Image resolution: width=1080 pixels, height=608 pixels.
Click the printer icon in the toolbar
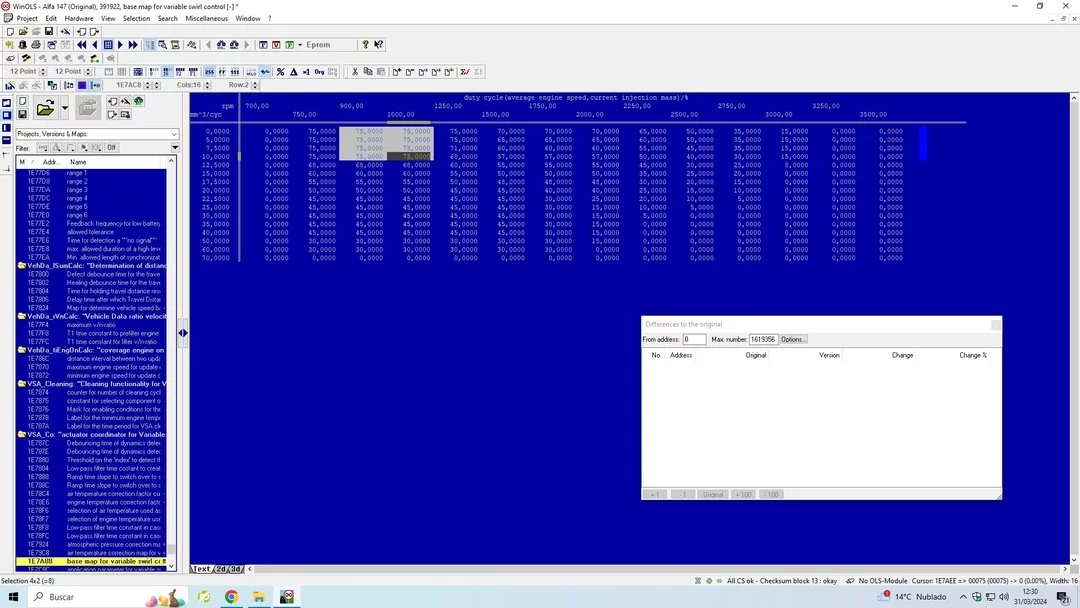[x=36, y=45]
